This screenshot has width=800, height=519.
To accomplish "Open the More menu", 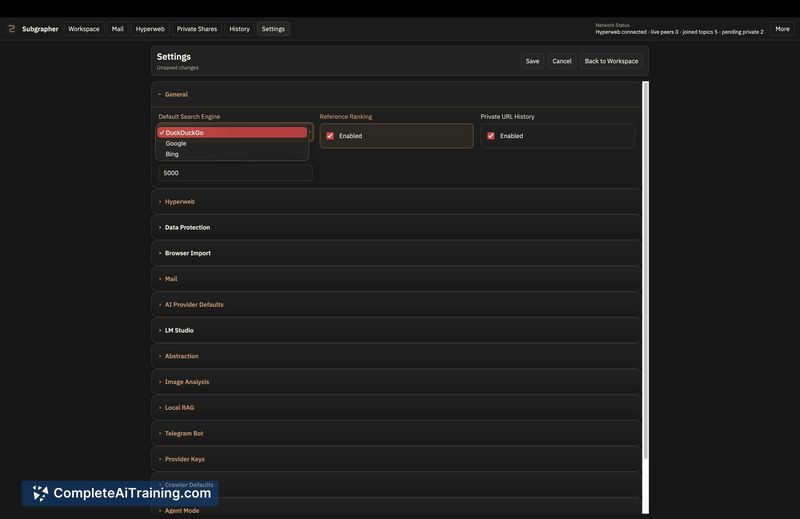I will (x=782, y=29).
